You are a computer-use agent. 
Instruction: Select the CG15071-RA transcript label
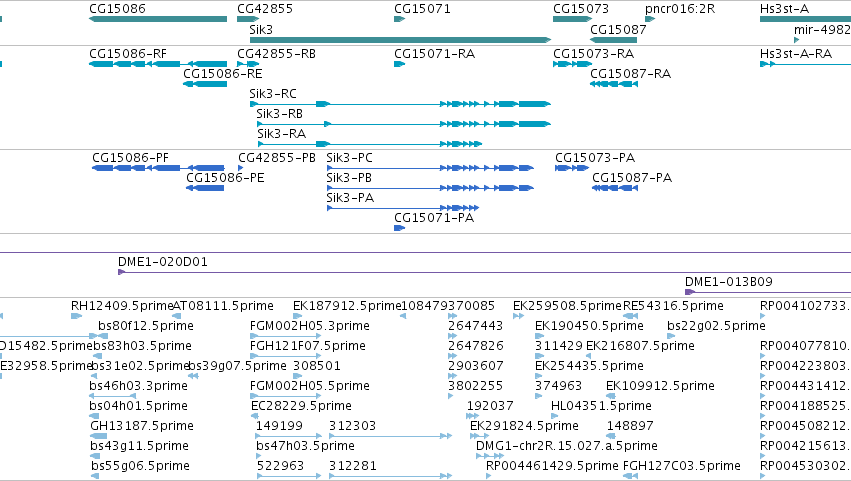click(434, 54)
